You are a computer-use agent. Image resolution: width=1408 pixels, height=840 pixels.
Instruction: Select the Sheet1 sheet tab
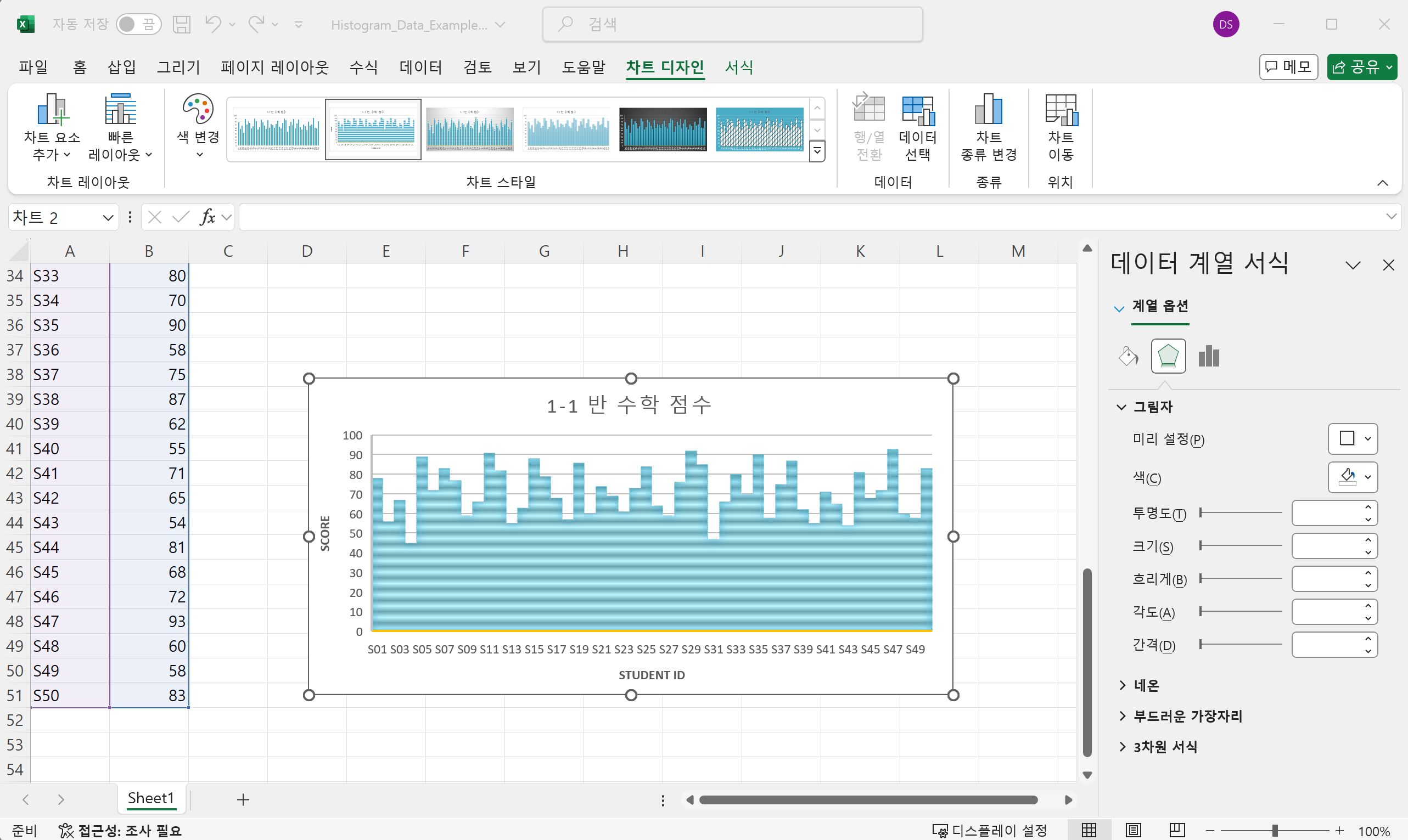click(150, 798)
